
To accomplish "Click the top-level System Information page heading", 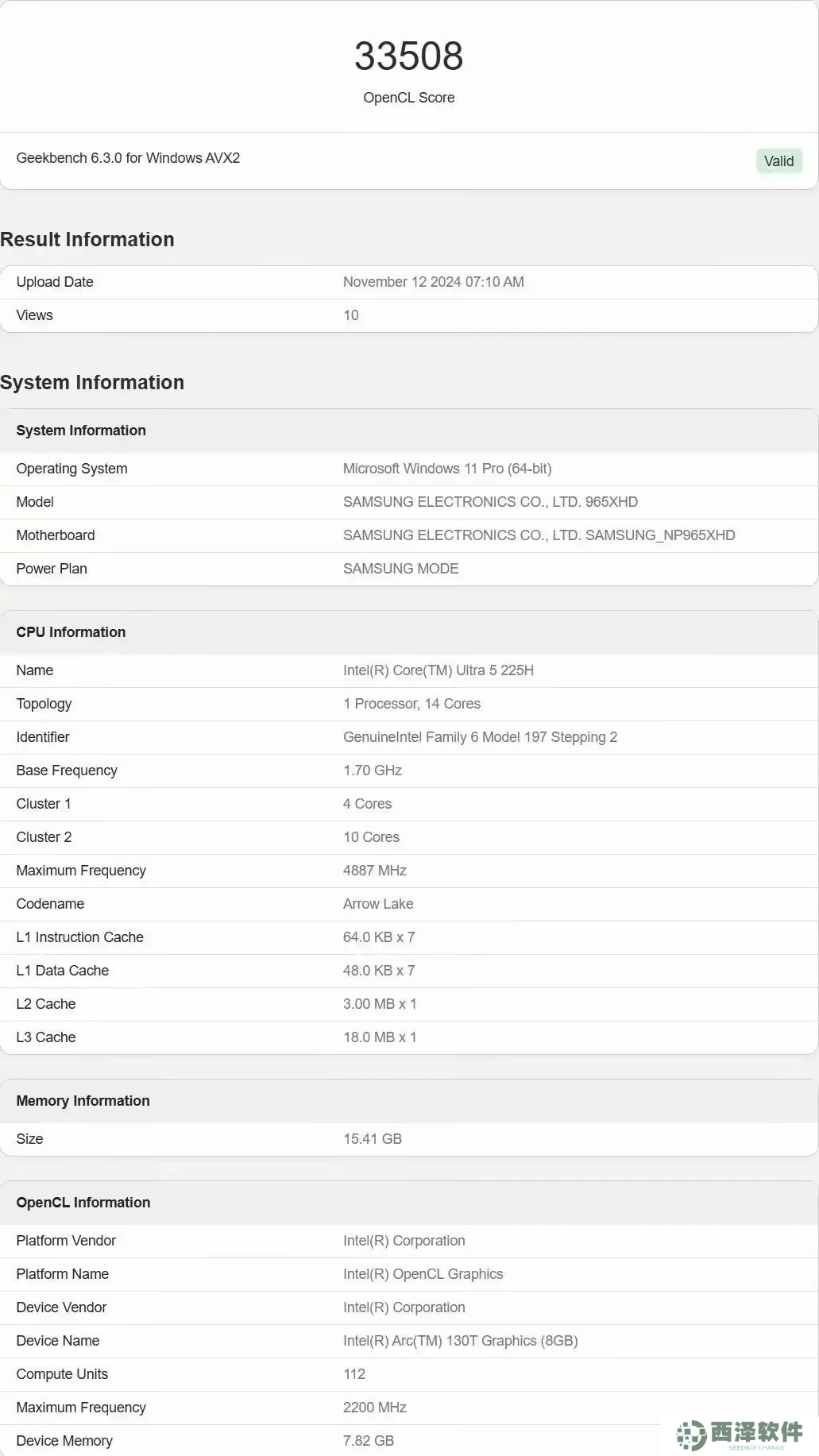I will pyautogui.click(x=92, y=383).
